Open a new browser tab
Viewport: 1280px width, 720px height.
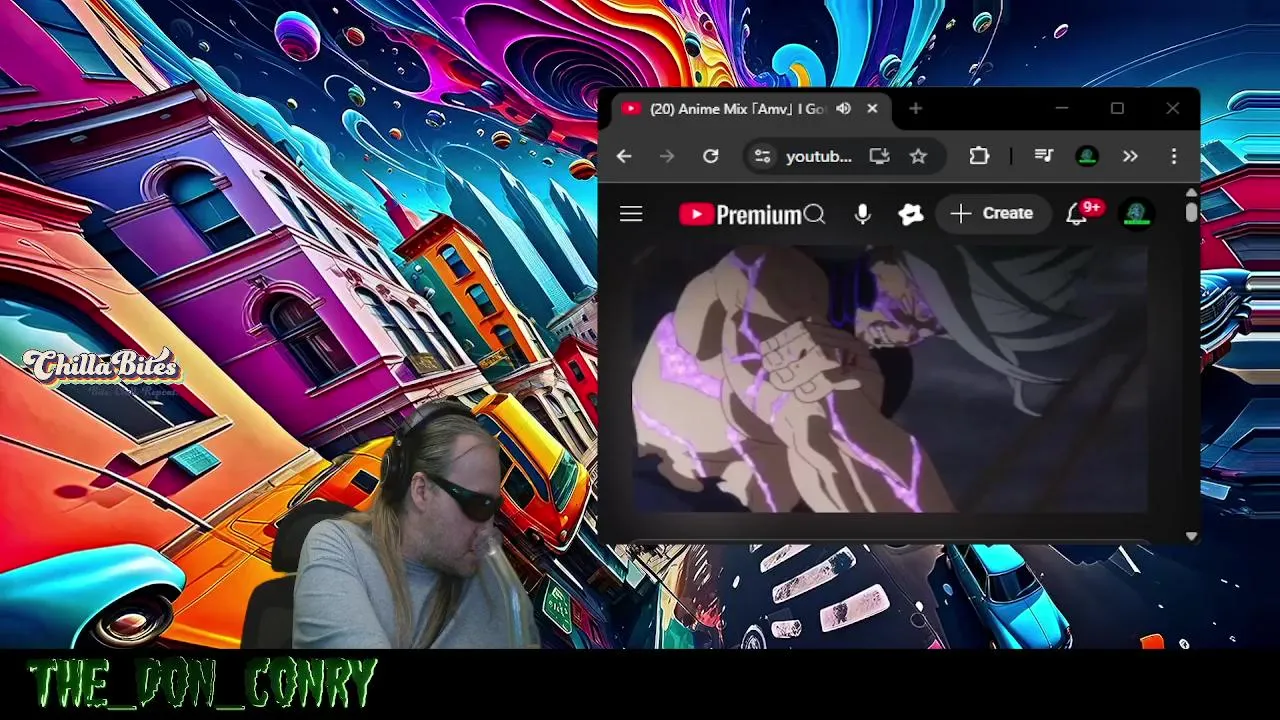[916, 109]
